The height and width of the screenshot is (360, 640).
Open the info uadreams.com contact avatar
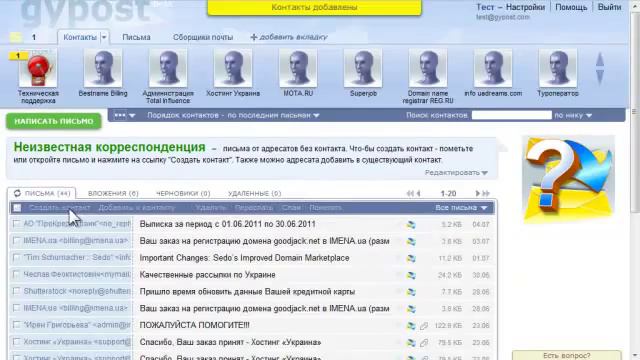tap(493, 69)
